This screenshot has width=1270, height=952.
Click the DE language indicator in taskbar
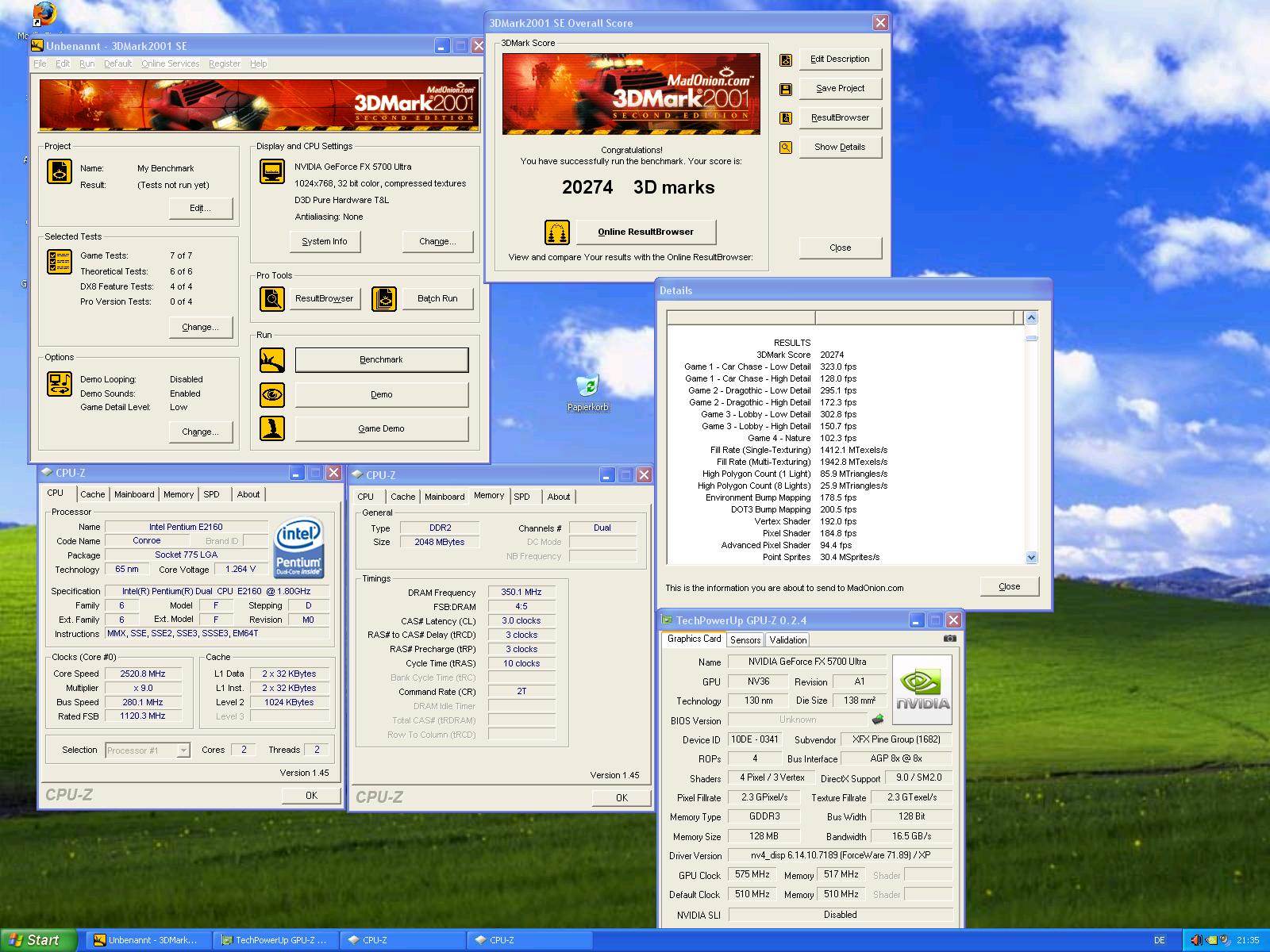(1160, 940)
